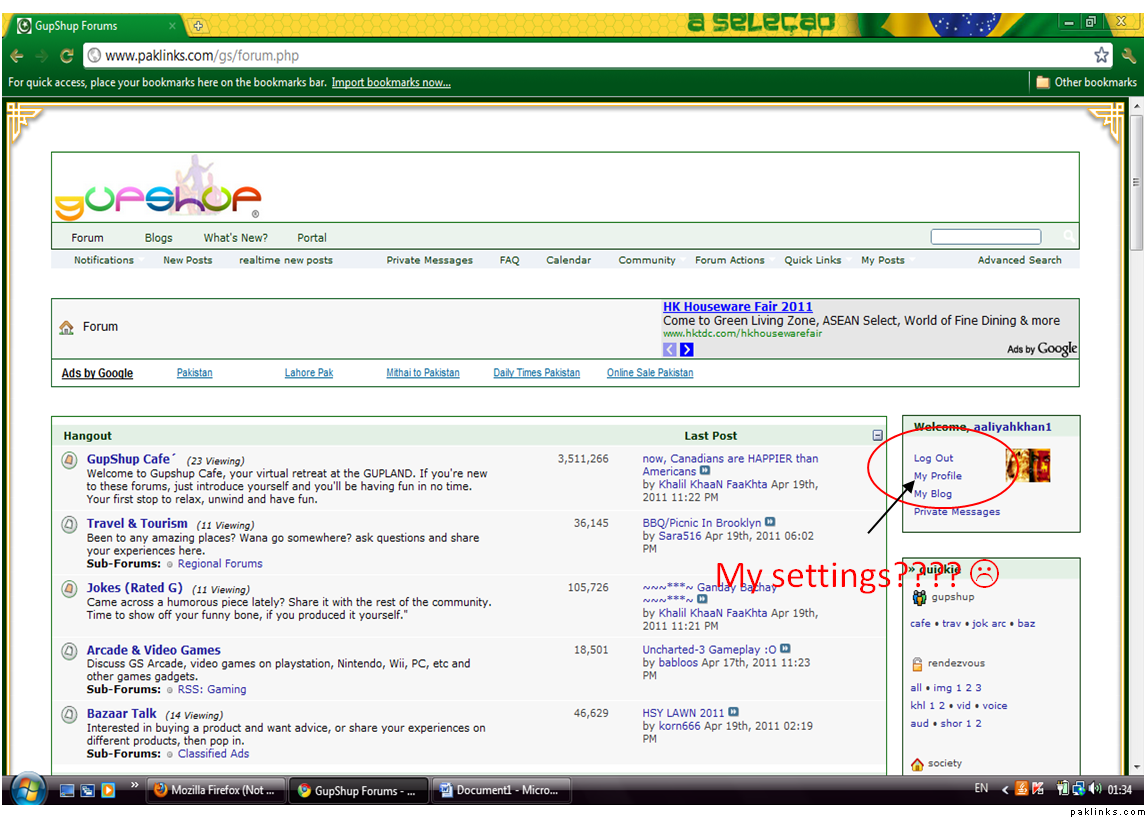Viewport: 1146px width, 818px height.
Task: Click the GupShup Cafe forum status icon
Action: (x=69, y=460)
